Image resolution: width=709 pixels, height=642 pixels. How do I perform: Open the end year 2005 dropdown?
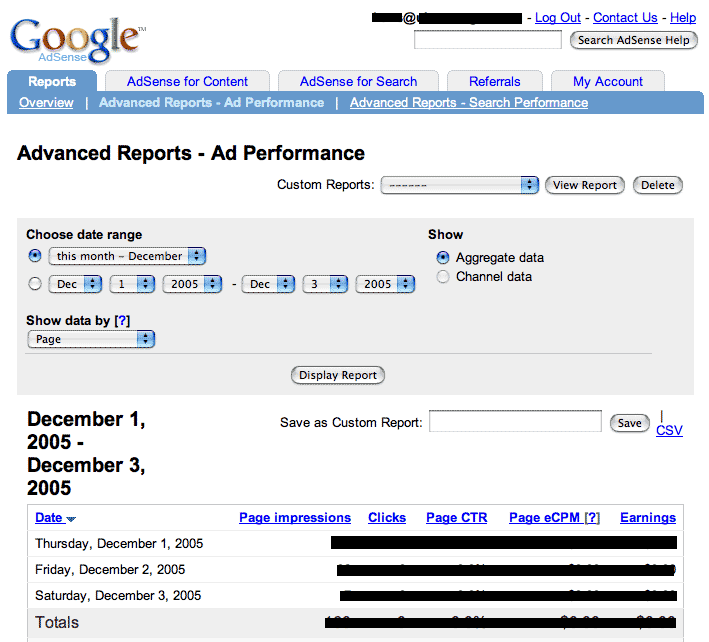[x=385, y=284]
